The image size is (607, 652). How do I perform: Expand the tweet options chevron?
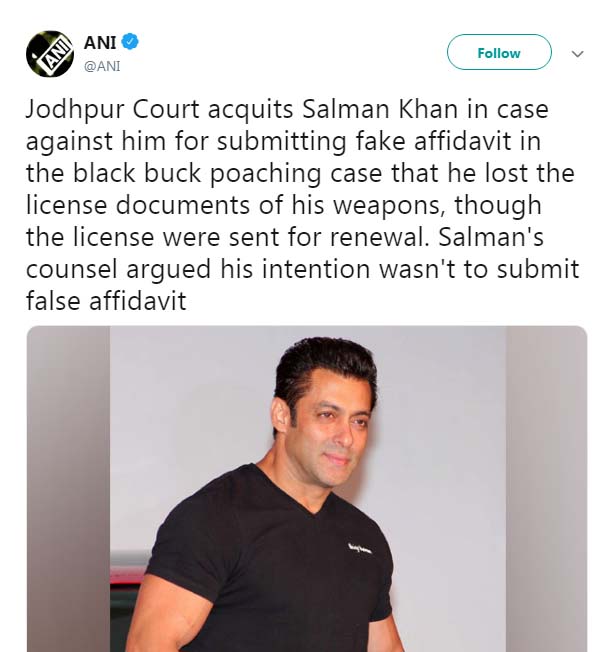(x=577, y=54)
